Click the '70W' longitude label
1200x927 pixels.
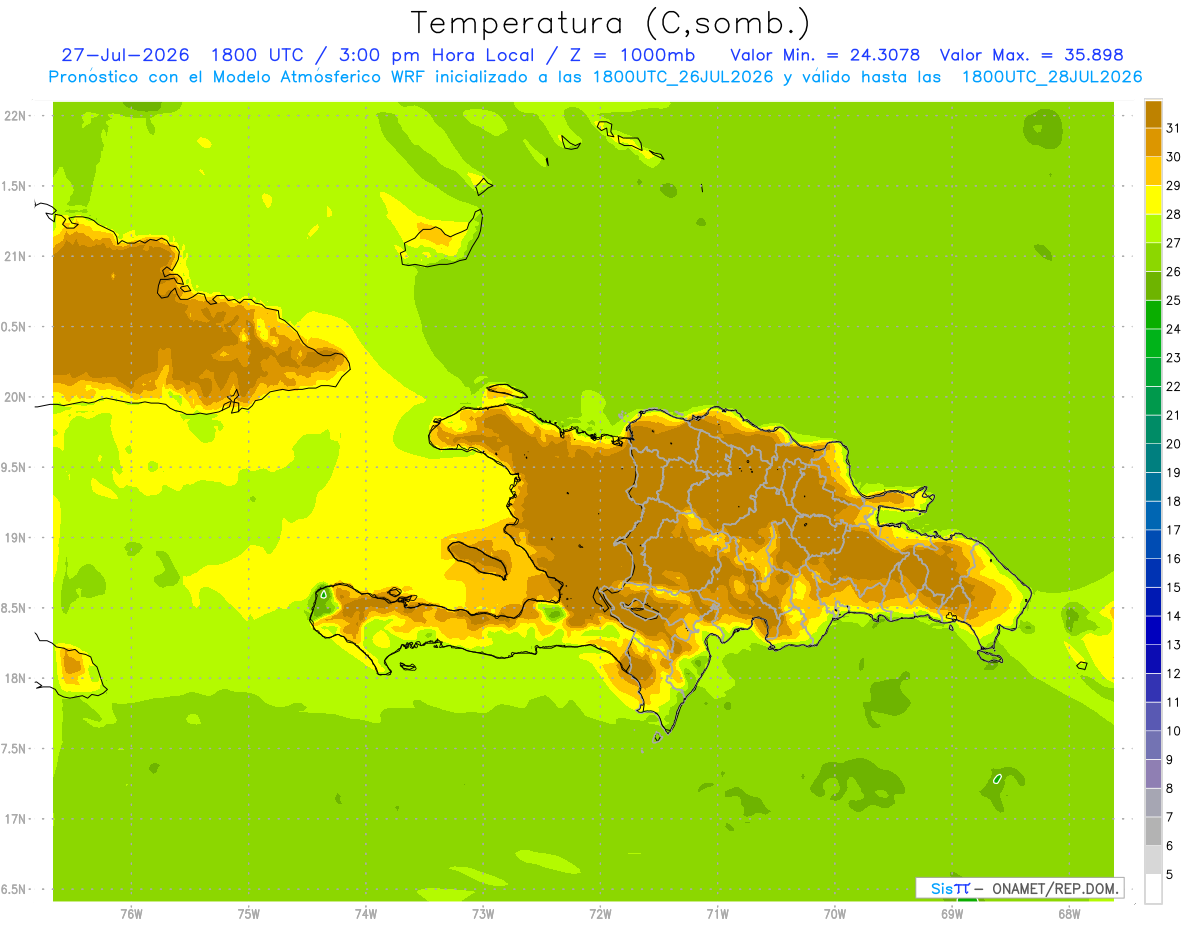pyautogui.click(x=835, y=913)
